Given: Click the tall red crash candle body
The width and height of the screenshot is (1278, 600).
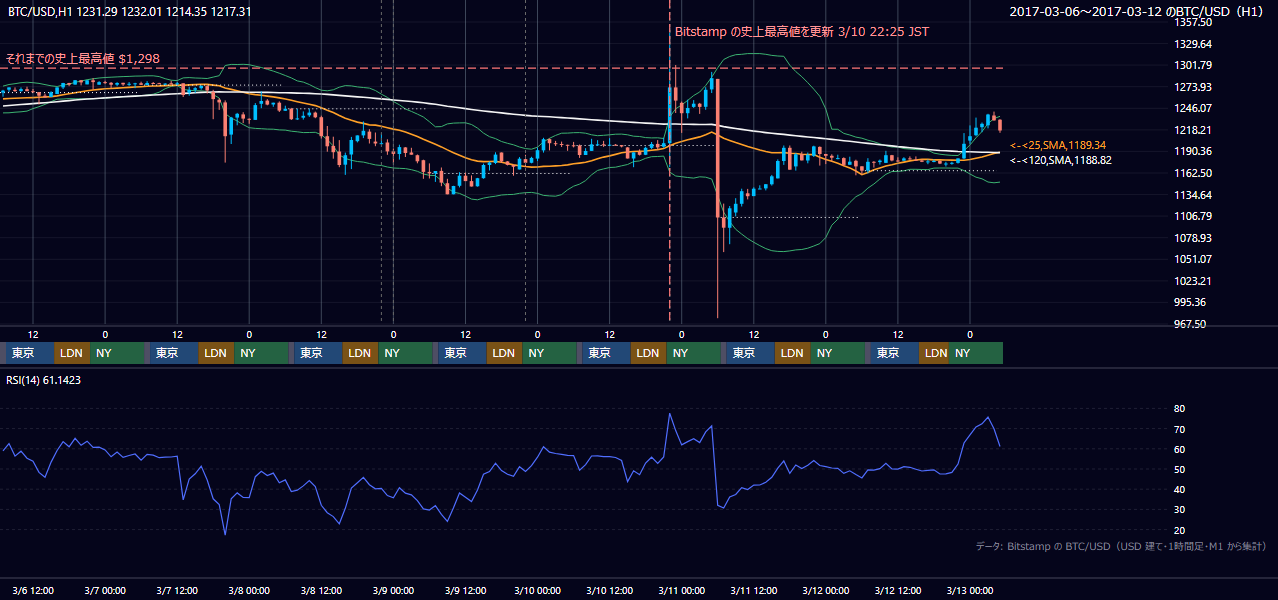Looking at the screenshot, I should [718, 147].
